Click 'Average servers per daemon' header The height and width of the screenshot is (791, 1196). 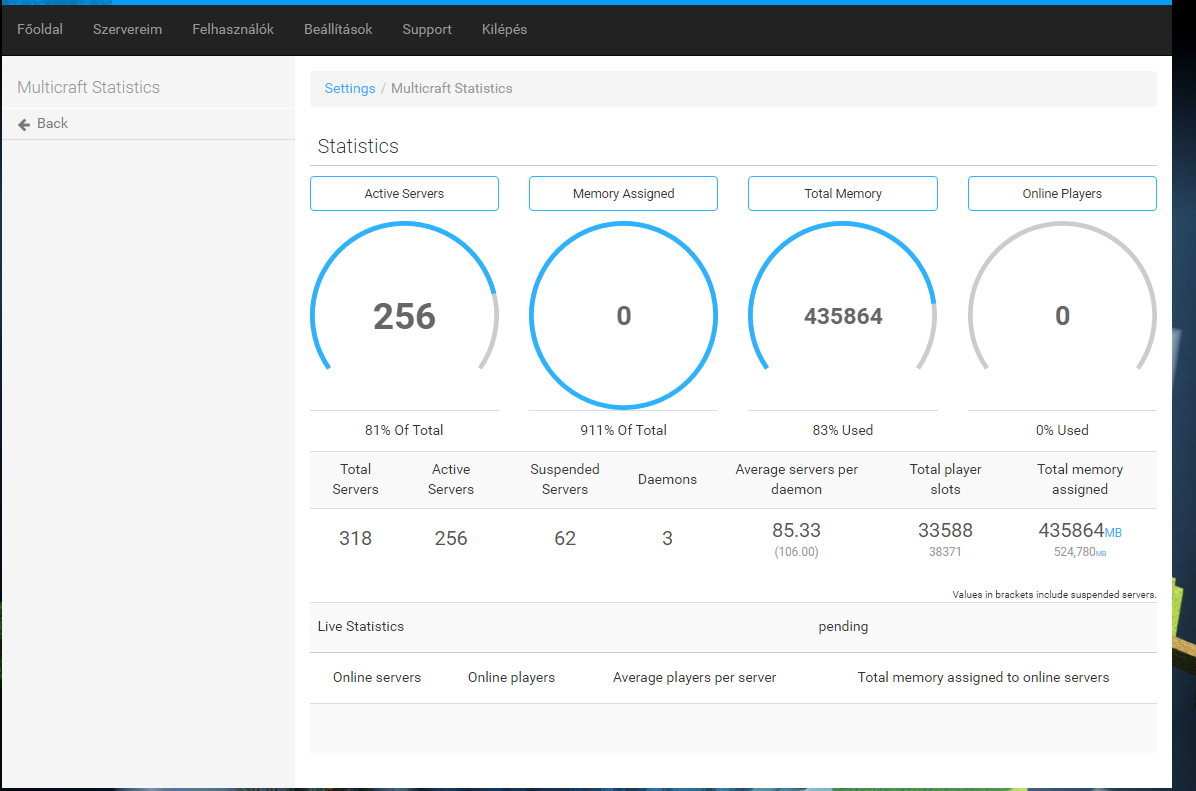pos(796,479)
